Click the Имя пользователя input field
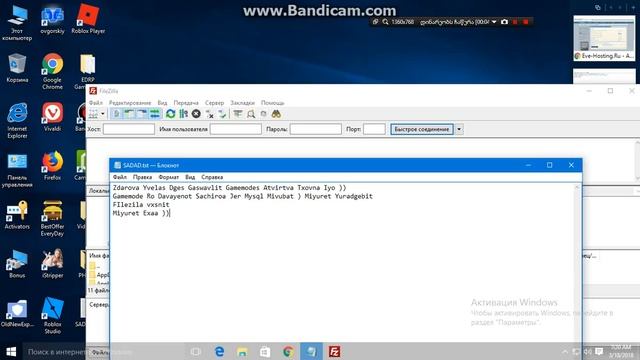This screenshot has width=640, height=360. coord(236,129)
